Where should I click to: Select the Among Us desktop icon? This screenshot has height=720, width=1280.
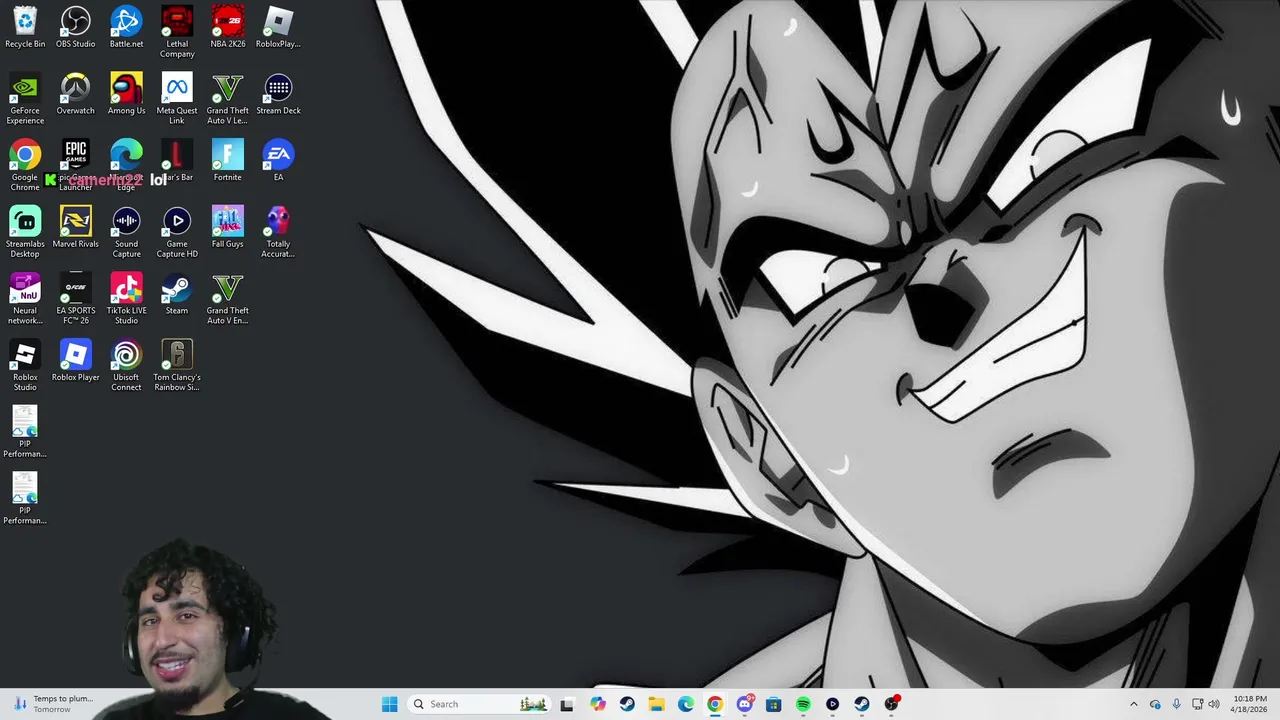click(126, 94)
